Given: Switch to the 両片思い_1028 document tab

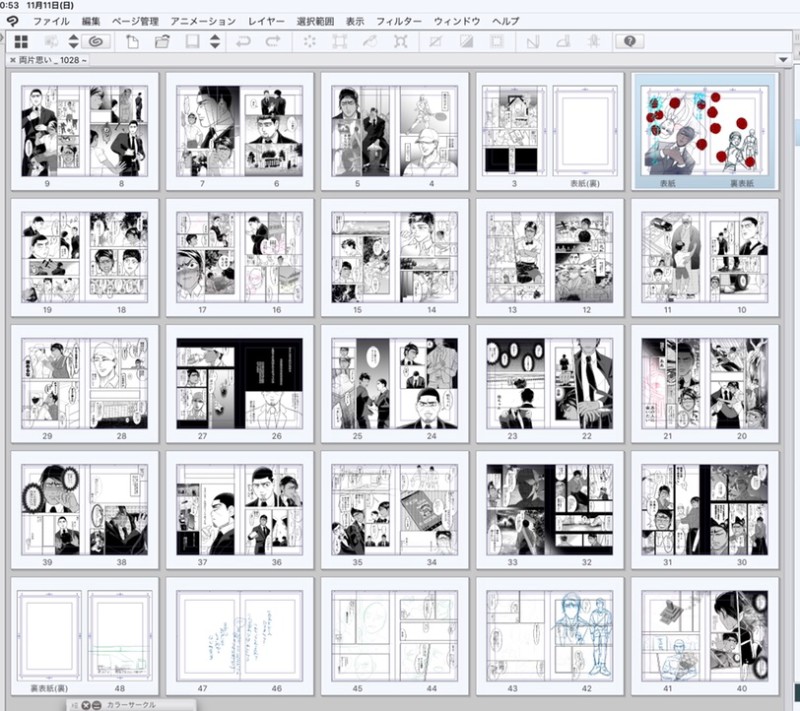Looking at the screenshot, I should click(52, 60).
